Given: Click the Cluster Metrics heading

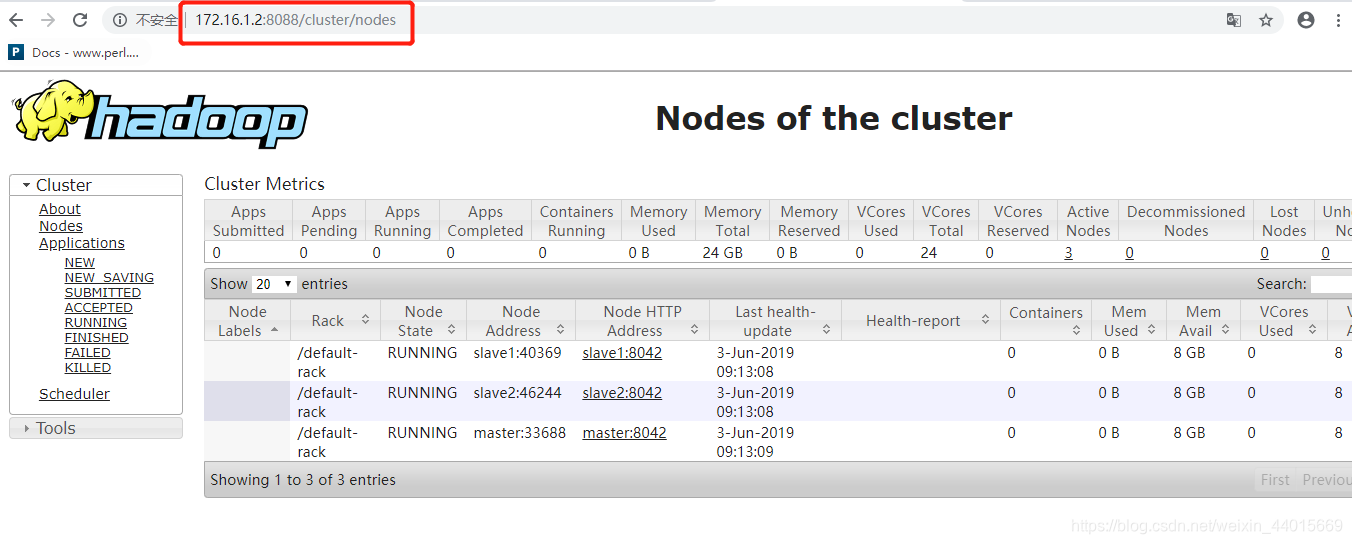Looking at the screenshot, I should [265, 184].
